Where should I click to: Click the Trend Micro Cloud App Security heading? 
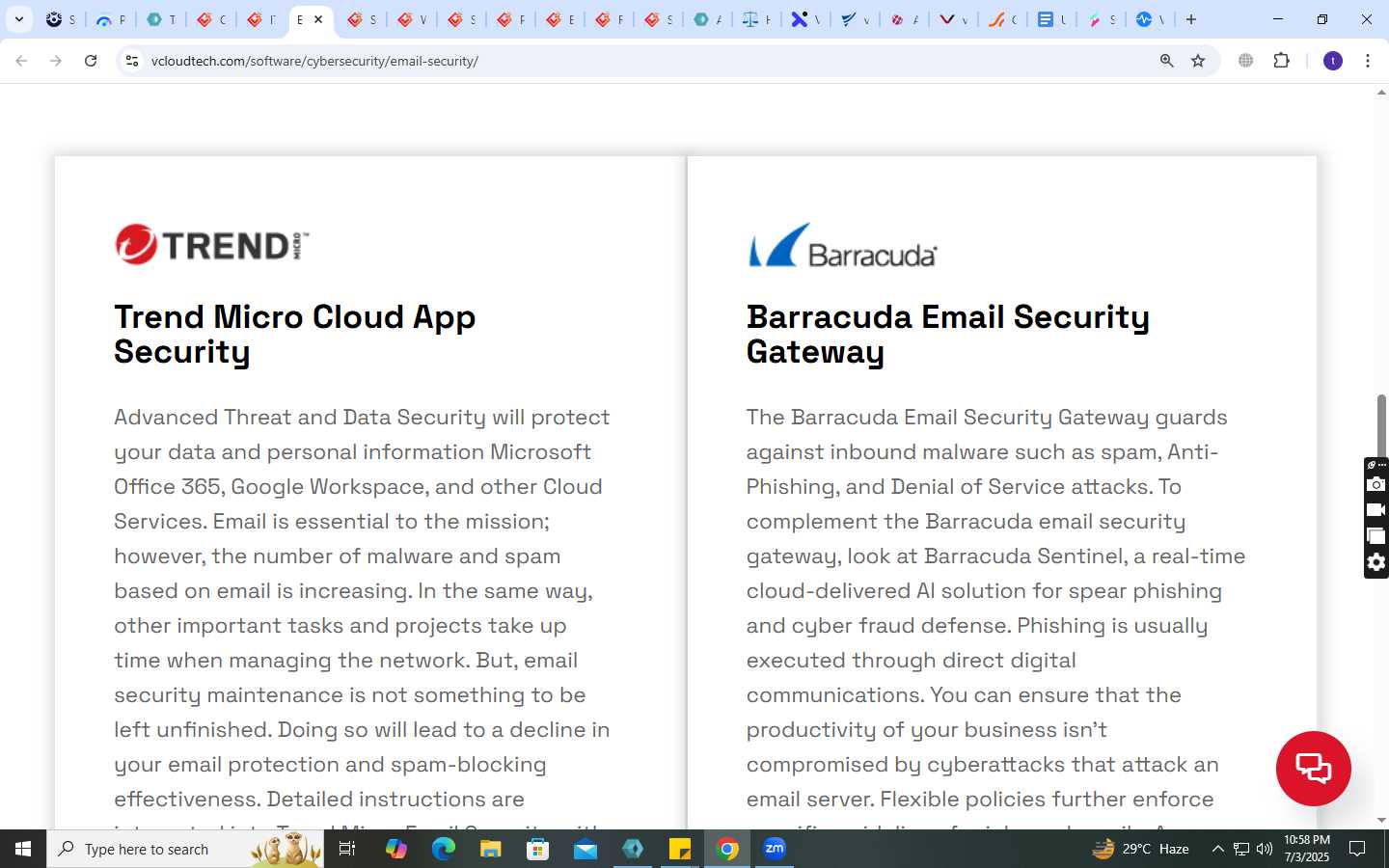pos(294,335)
